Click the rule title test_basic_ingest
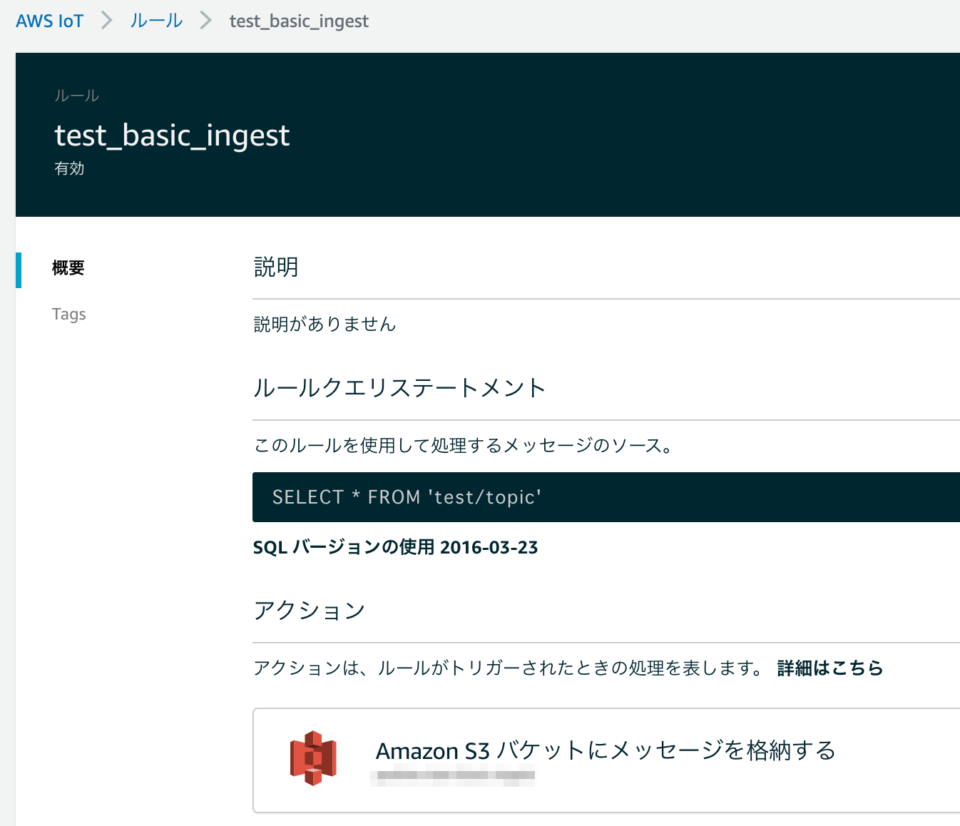960x826 pixels. point(172,135)
